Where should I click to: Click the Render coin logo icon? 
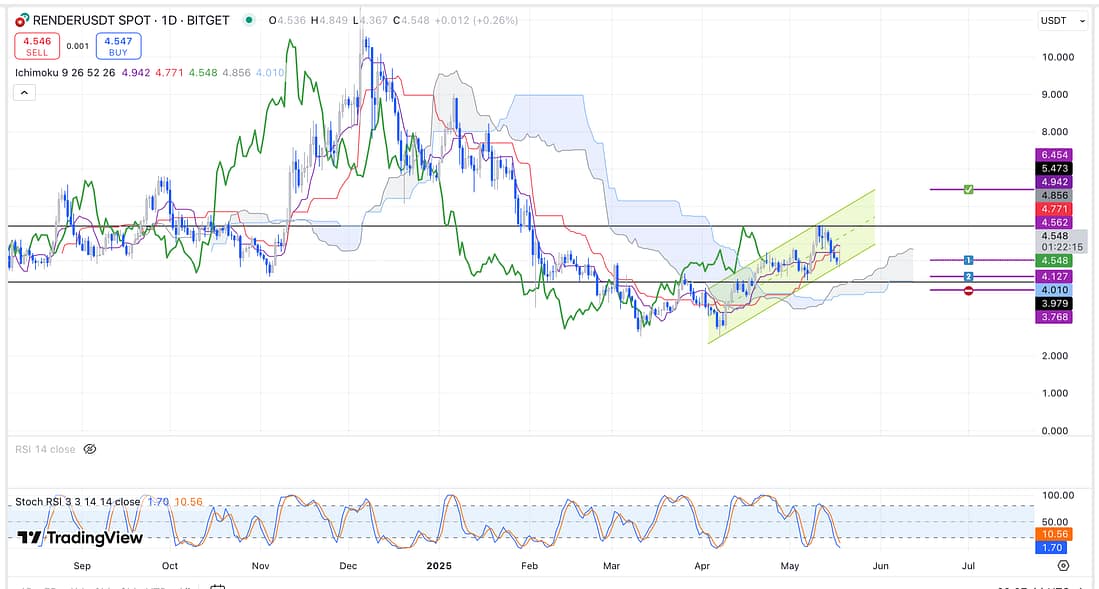(21, 20)
